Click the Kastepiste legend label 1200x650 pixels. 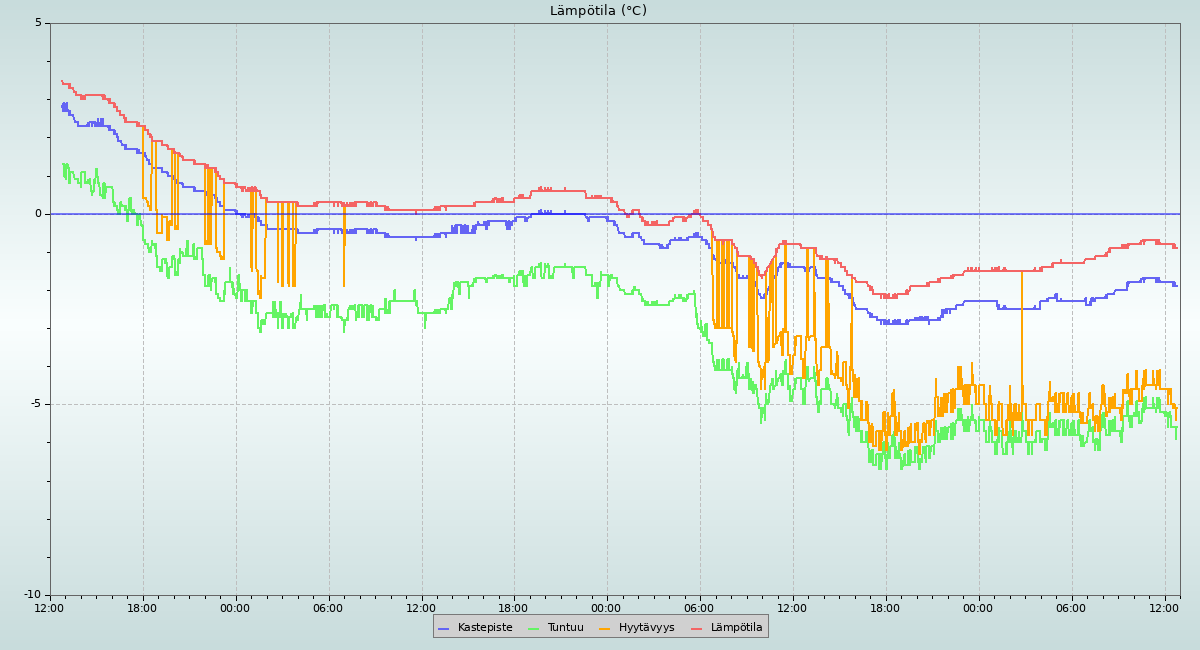(484, 628)
